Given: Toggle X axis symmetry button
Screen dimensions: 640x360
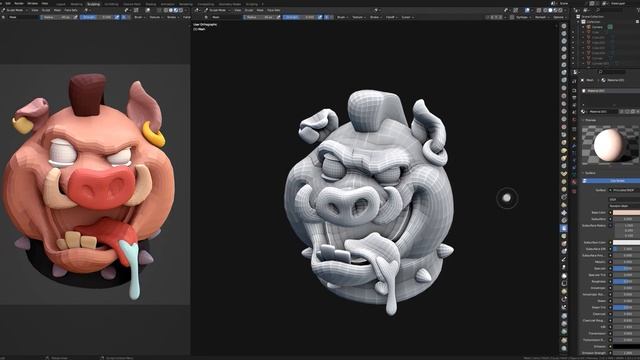Looking at the screenshot, I should [492, 18].
